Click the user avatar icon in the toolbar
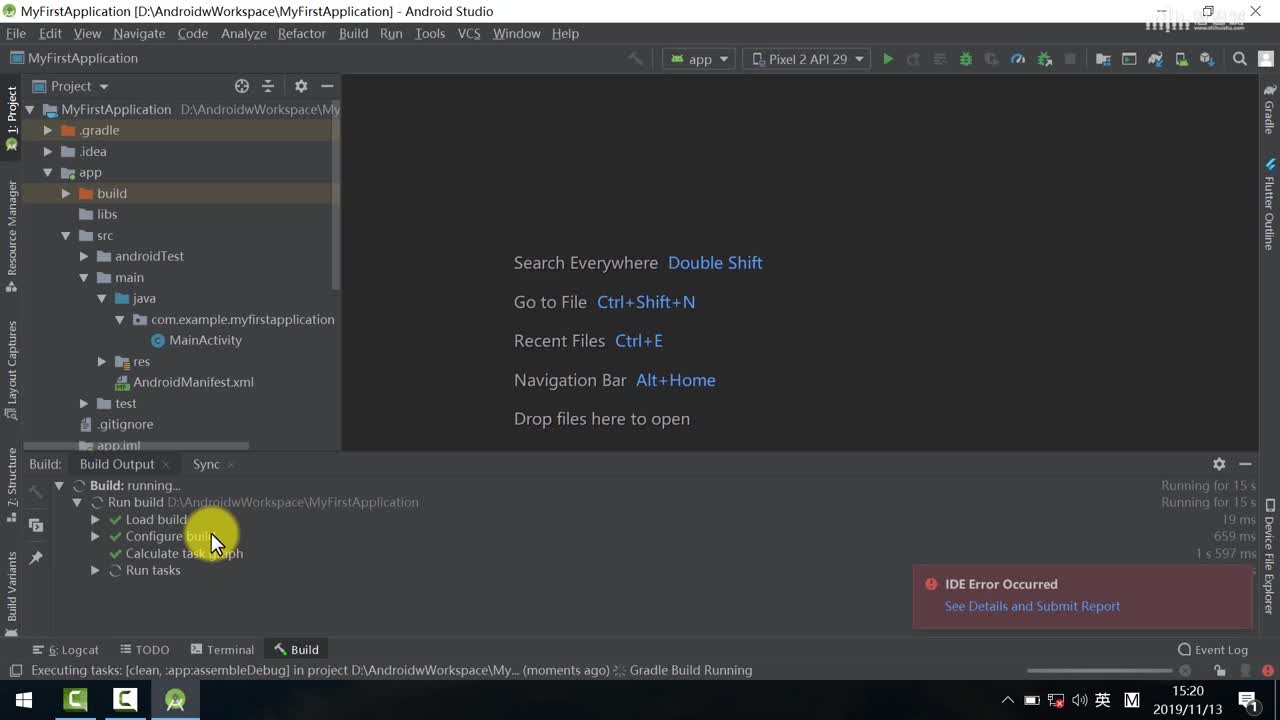The image size is (1280, 720). pos(1264,59)
